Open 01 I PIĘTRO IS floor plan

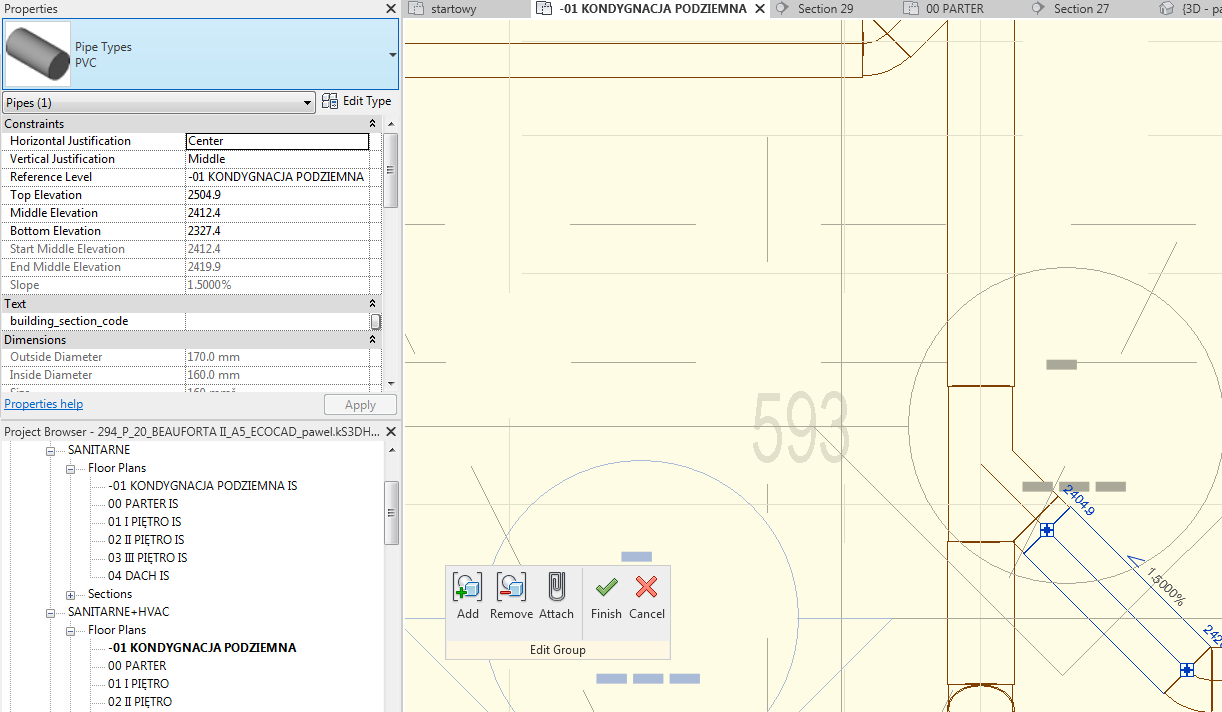(145, 522)
